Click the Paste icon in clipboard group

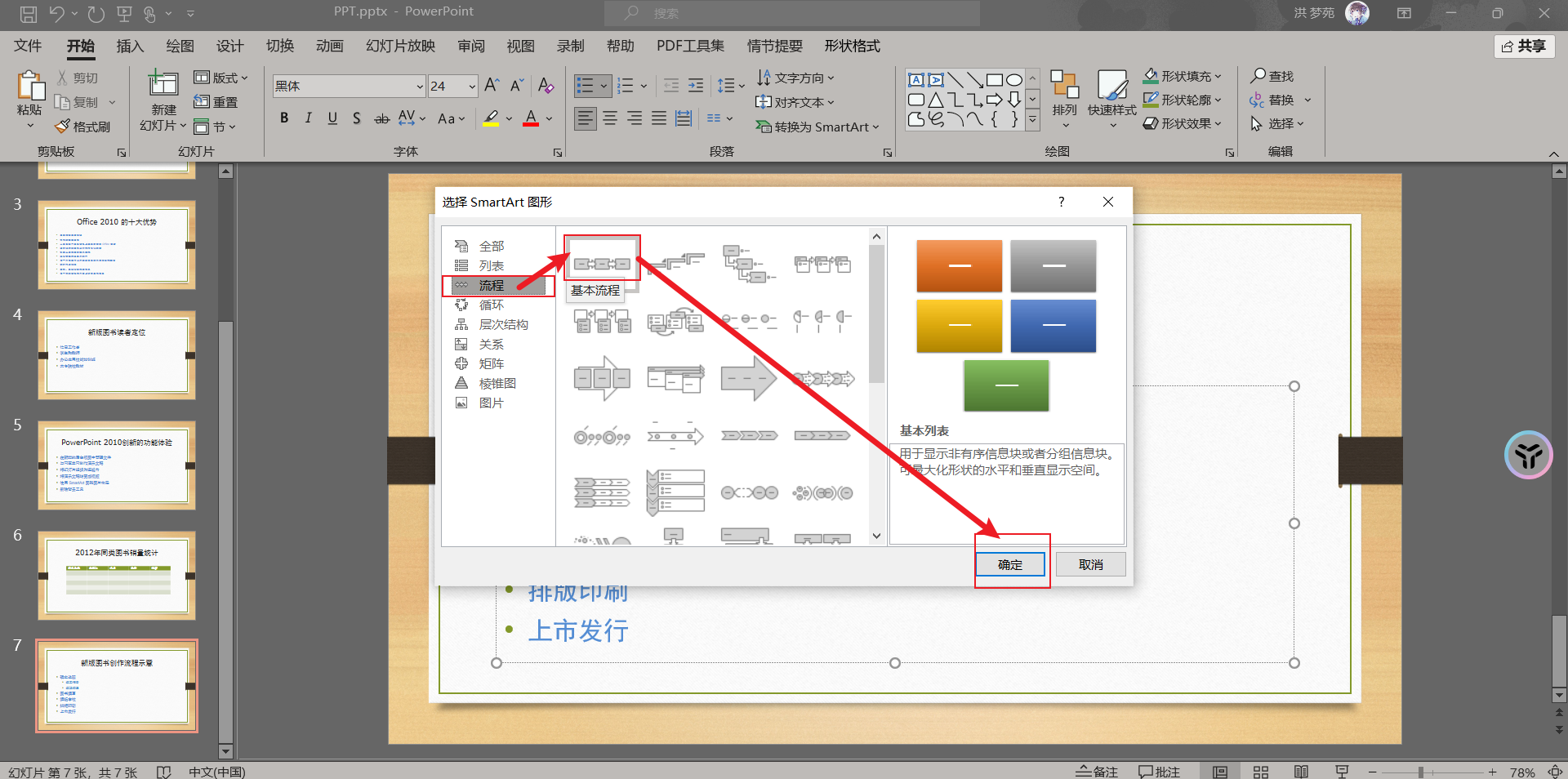point(30,86)
